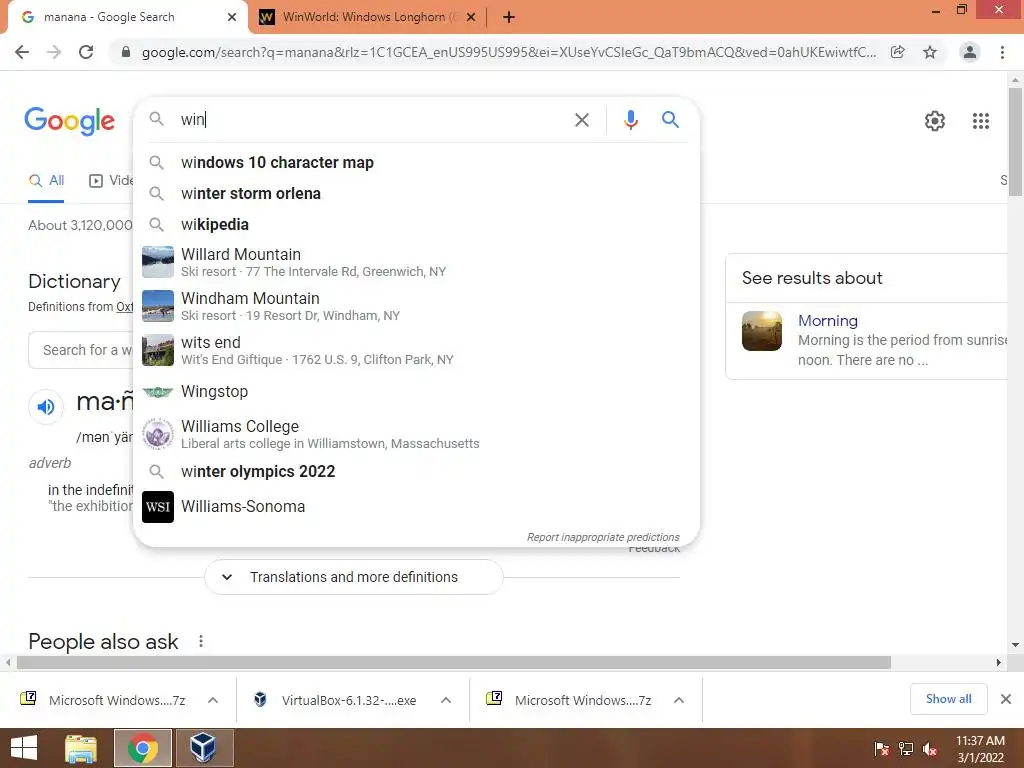Image resolution: width=1024 pixels, height=768 pixels.
Task: Expand options for VirtualBox-6.1.32 download
Action: click(x=446, y=700)
